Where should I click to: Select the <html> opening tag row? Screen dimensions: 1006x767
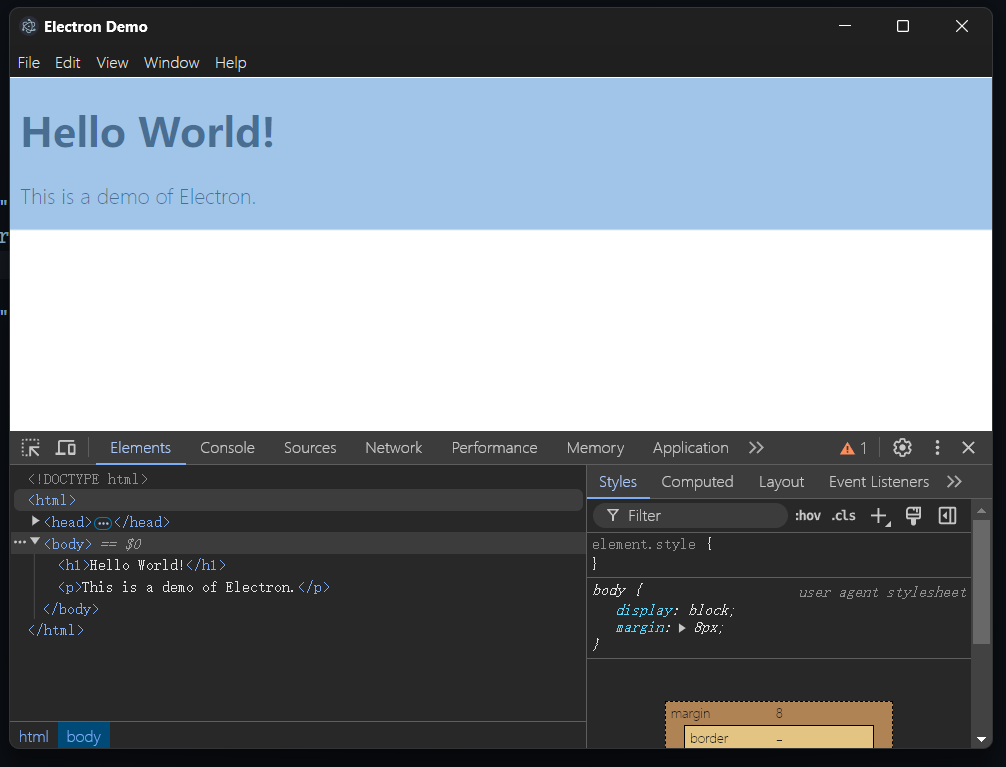pos(298,500)
